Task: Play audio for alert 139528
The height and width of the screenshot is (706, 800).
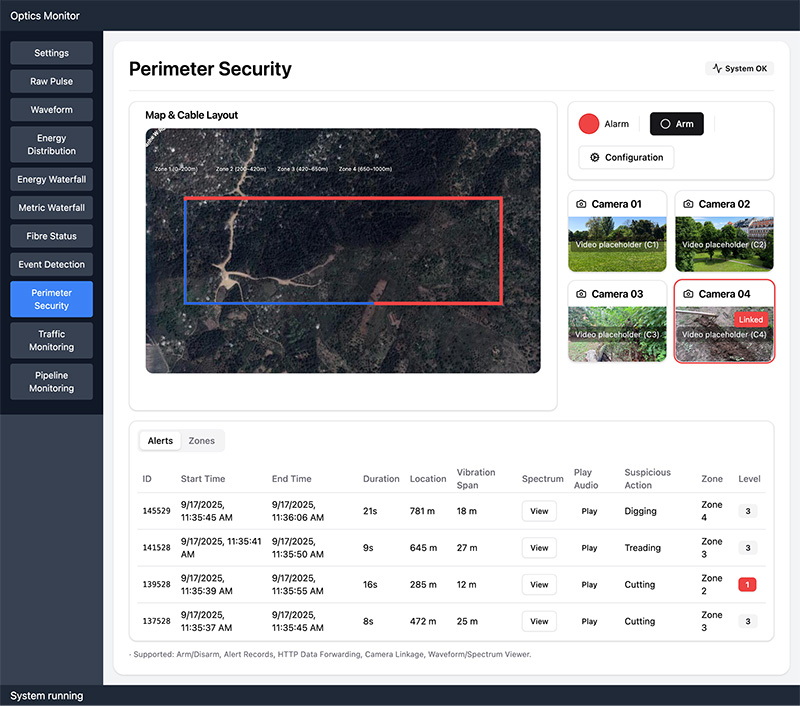Action: (x=589, y=585)
